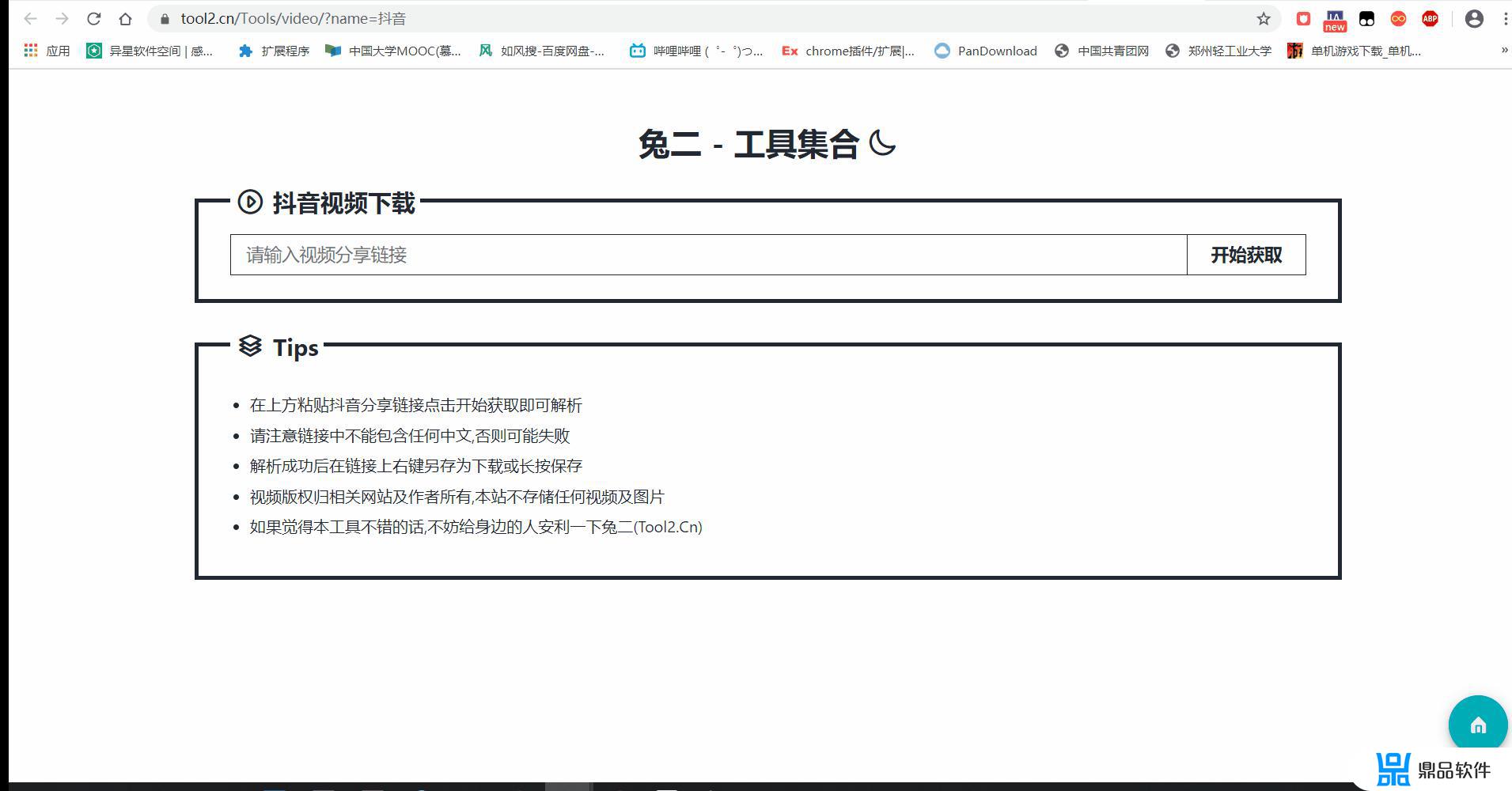Viewport: 1512px width, 791px height.
Task: Click the tip 解析成功后在链接上右键另存为下载
Action: coord(416,466)
